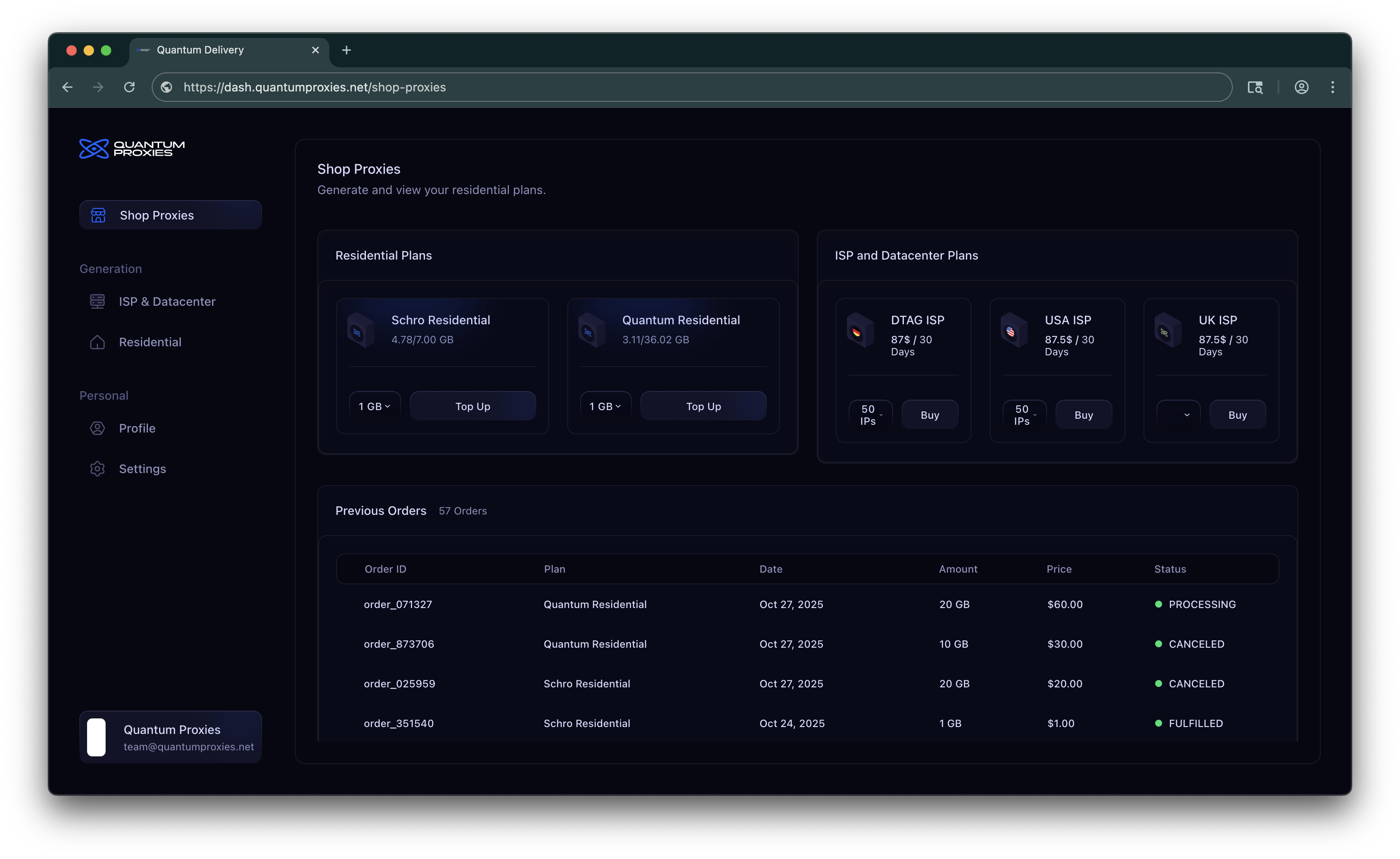Image resolution: width=1400 pixels, height=859 pixels.
Task: Top Up the Schro Residential plan
Action: pos(472,406)
